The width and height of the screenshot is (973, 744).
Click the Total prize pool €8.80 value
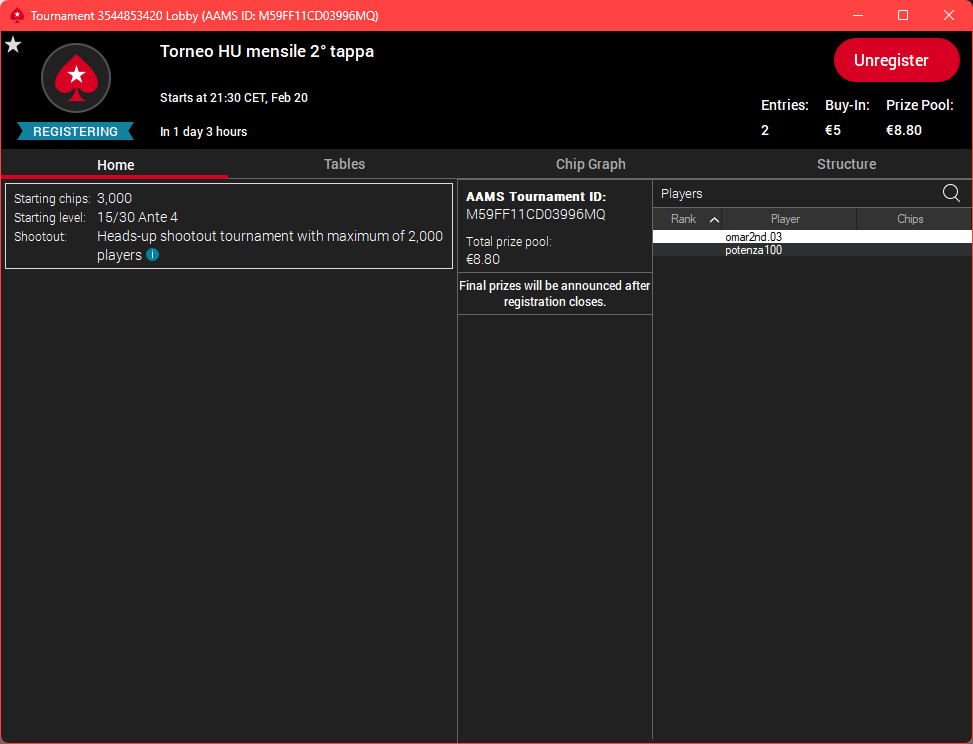click(x=483, y=259)
